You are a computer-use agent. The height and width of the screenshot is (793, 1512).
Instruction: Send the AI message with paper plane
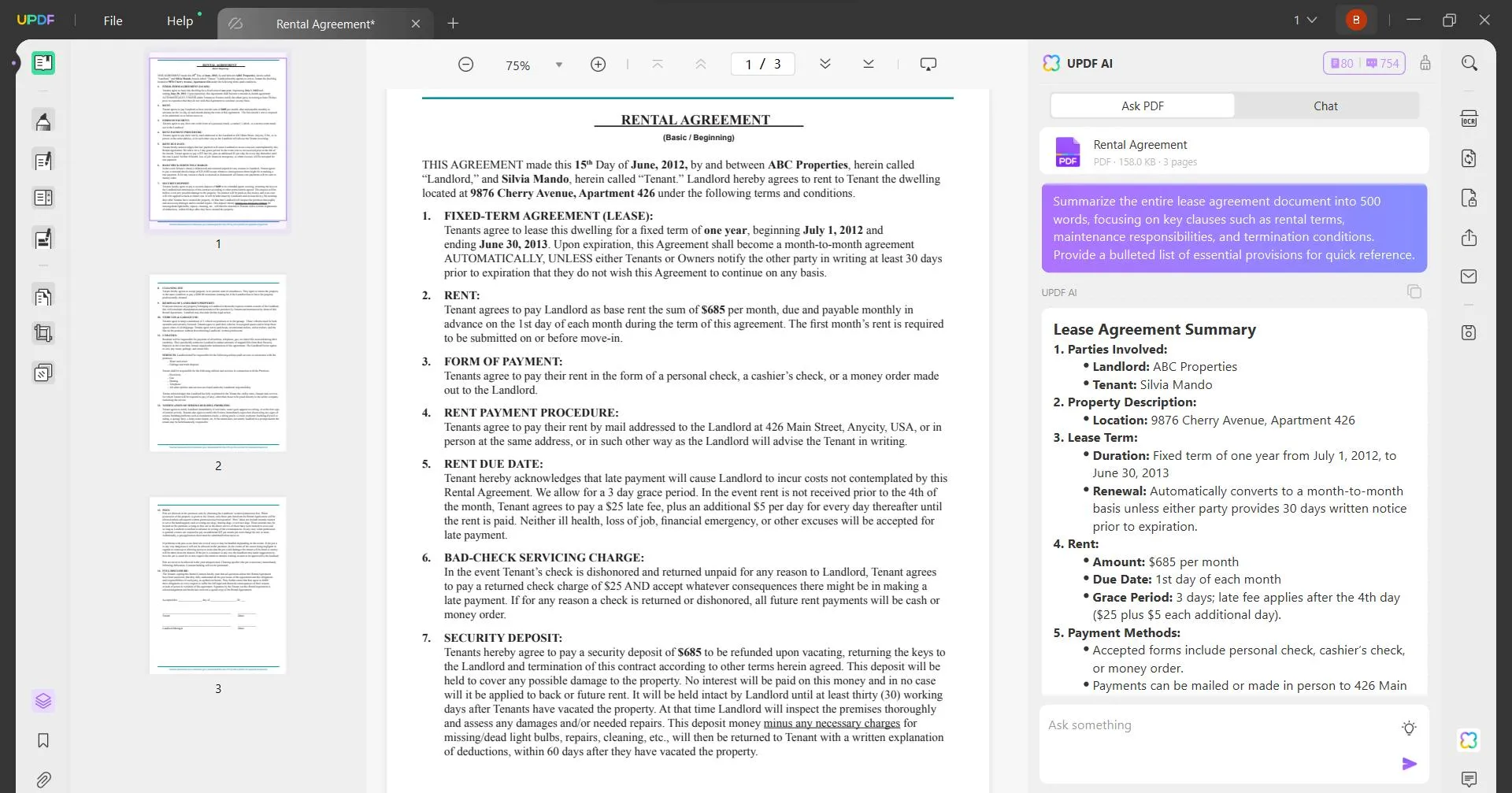click(1410, 763)
